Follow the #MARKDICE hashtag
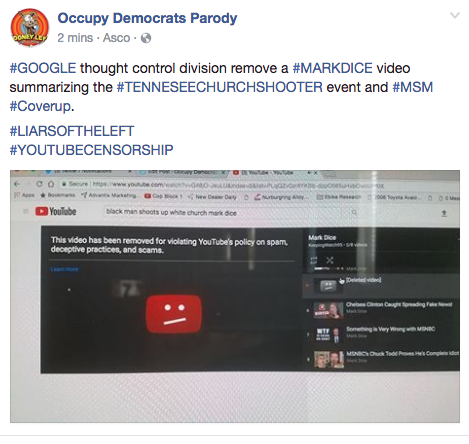Viewport: 469px width, 444px height. coord(332,68)
